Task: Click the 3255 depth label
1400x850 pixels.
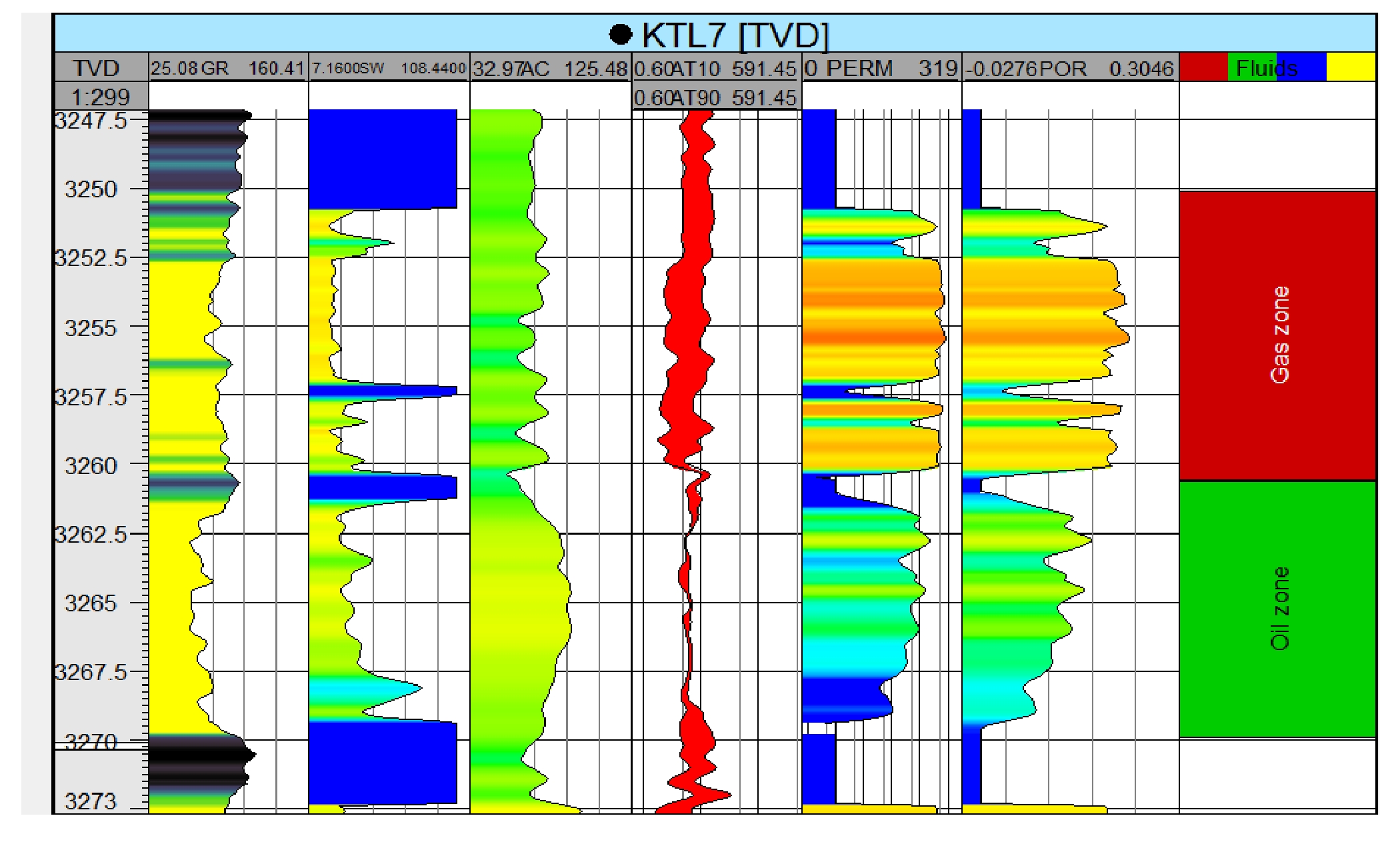Action: (91, 328)
